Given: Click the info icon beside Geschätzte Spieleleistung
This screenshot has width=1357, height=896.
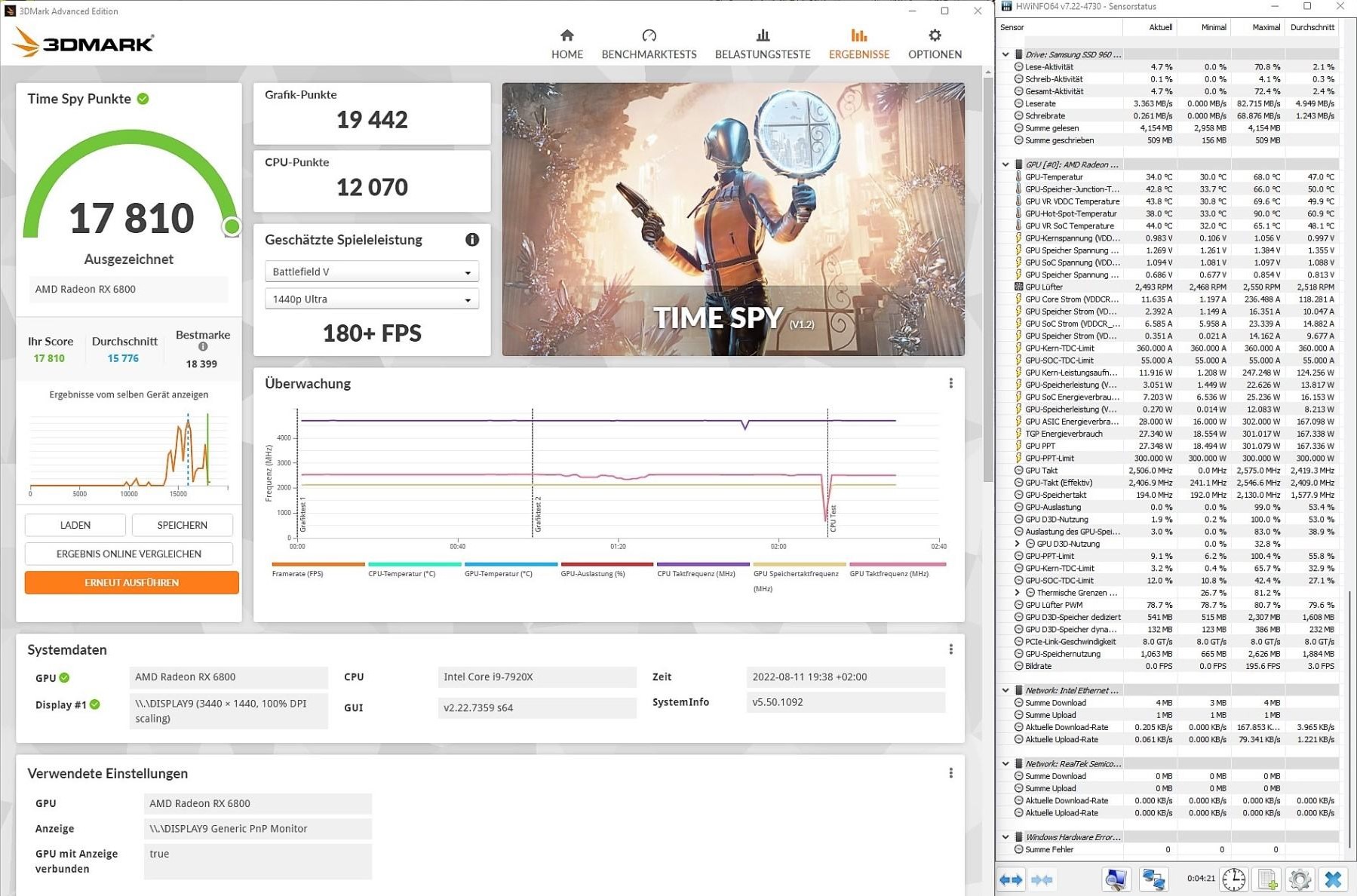Looking at the screenshot, I should (x=472, y=240).
